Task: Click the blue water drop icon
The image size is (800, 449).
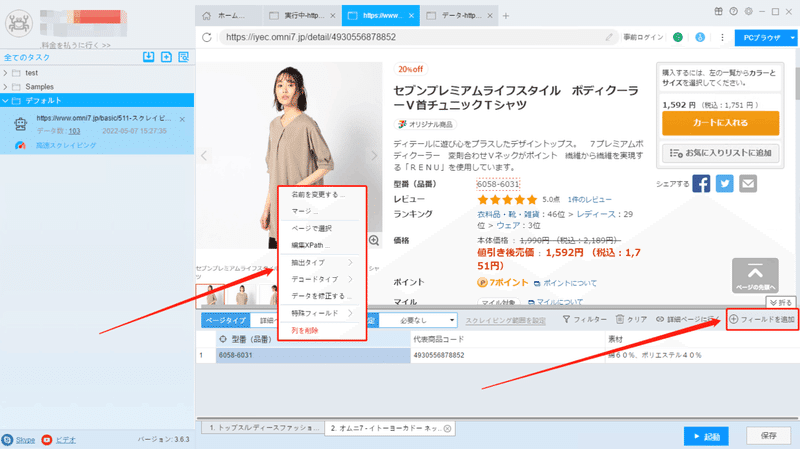Action: point(700,37)
